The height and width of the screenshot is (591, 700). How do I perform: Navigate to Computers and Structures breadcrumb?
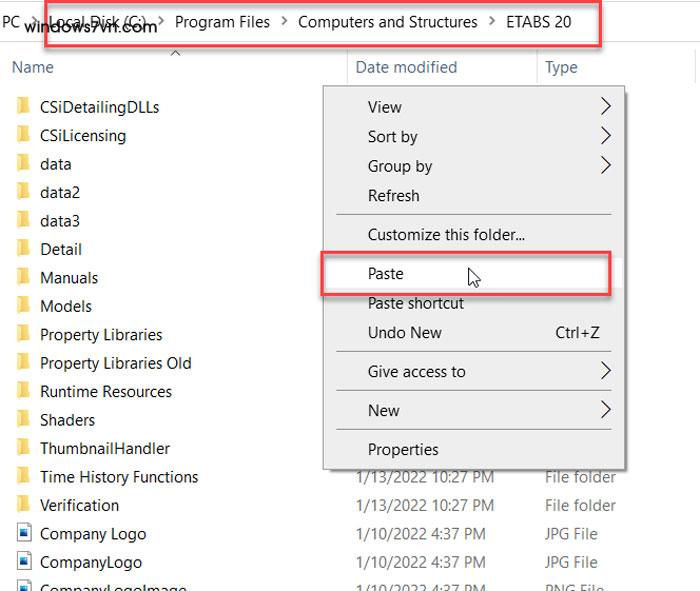tap(387, 21)
